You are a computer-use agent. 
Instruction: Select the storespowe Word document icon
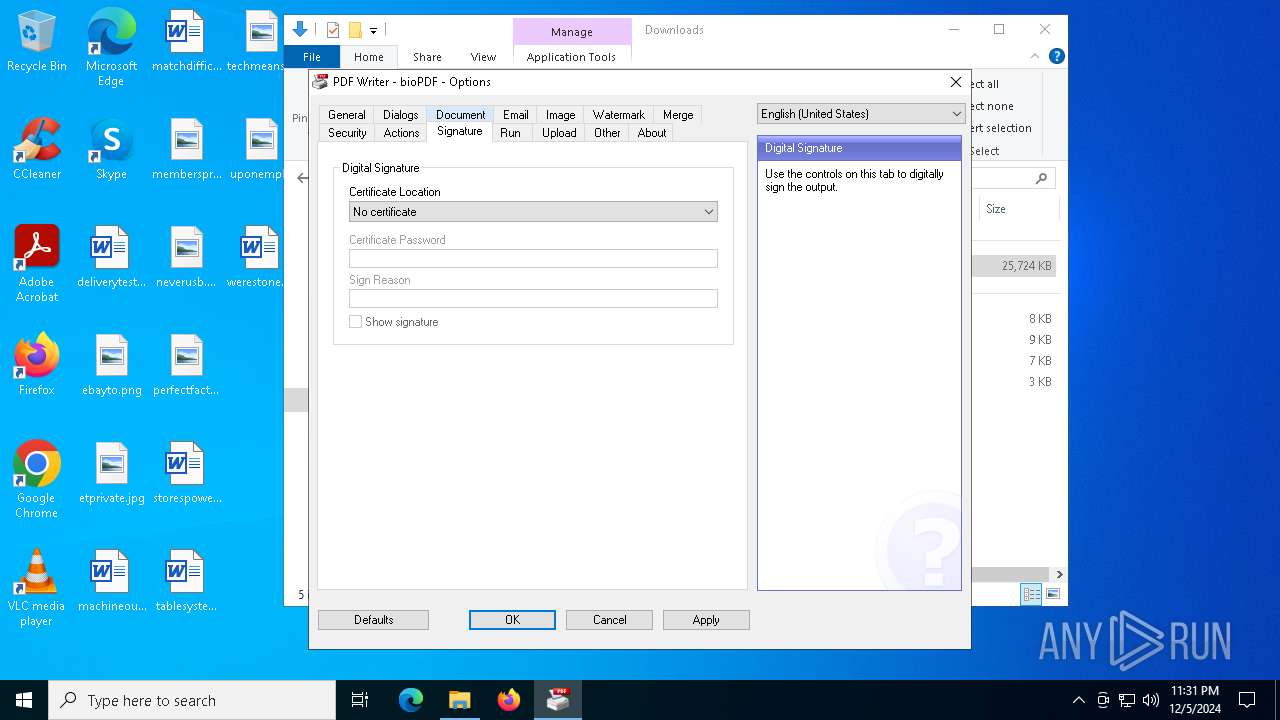point(186,473)
